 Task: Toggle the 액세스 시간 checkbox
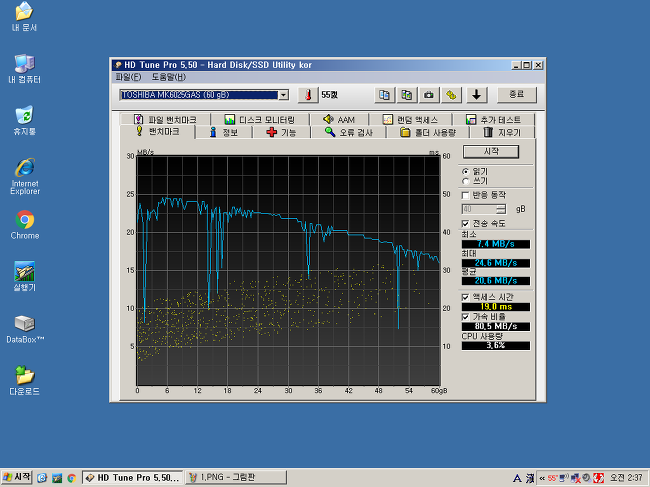pos(466,297)
